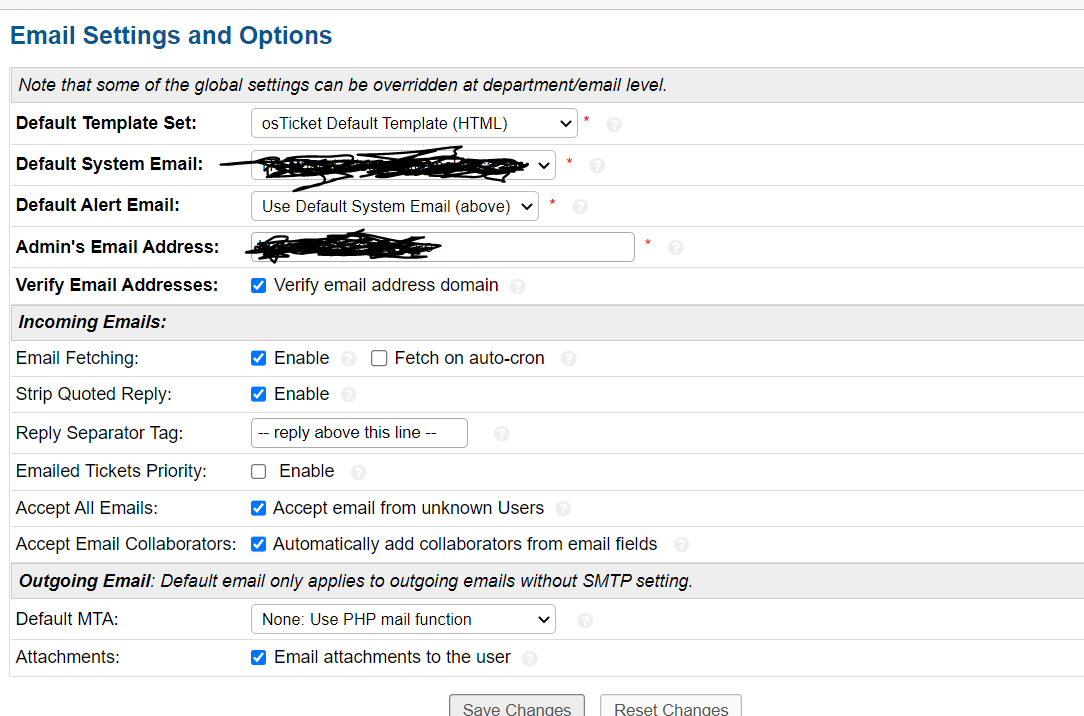Click help icon beside Default MTA dropdown
1084x716 pixels.
point(585,620)
